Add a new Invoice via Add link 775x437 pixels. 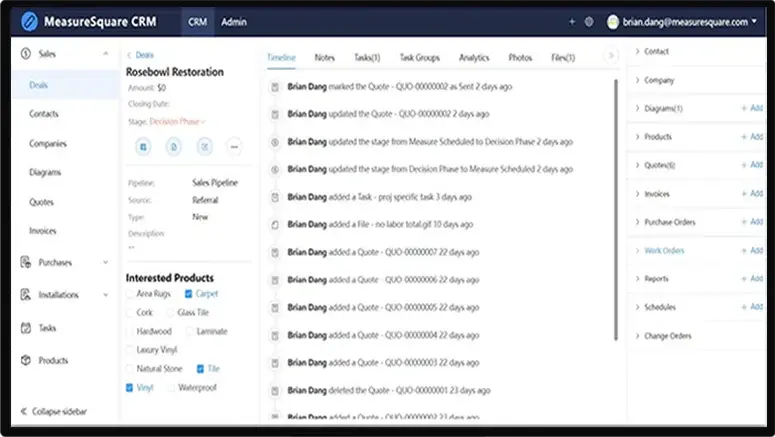coord(752,193)
